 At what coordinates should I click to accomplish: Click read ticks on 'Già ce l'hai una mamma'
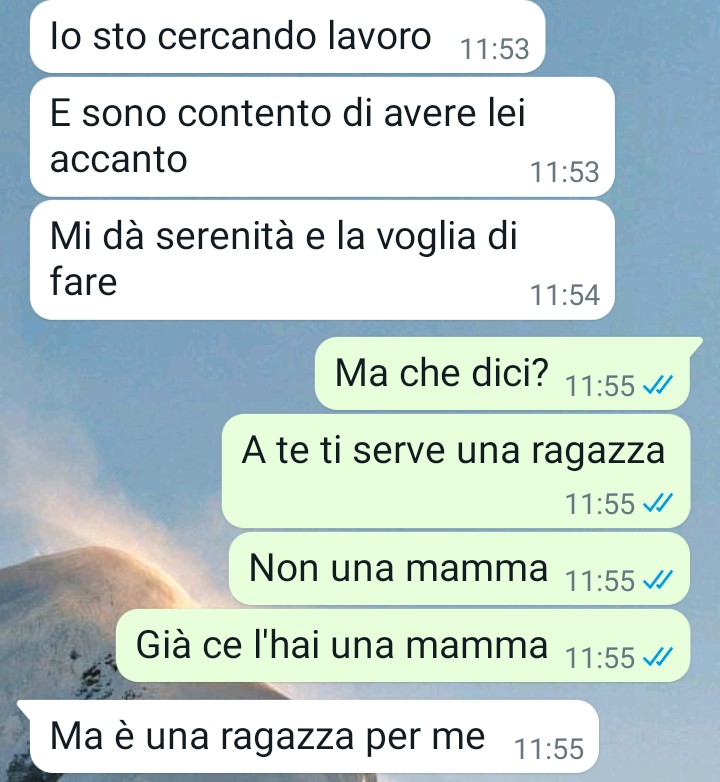pos(658,657)
